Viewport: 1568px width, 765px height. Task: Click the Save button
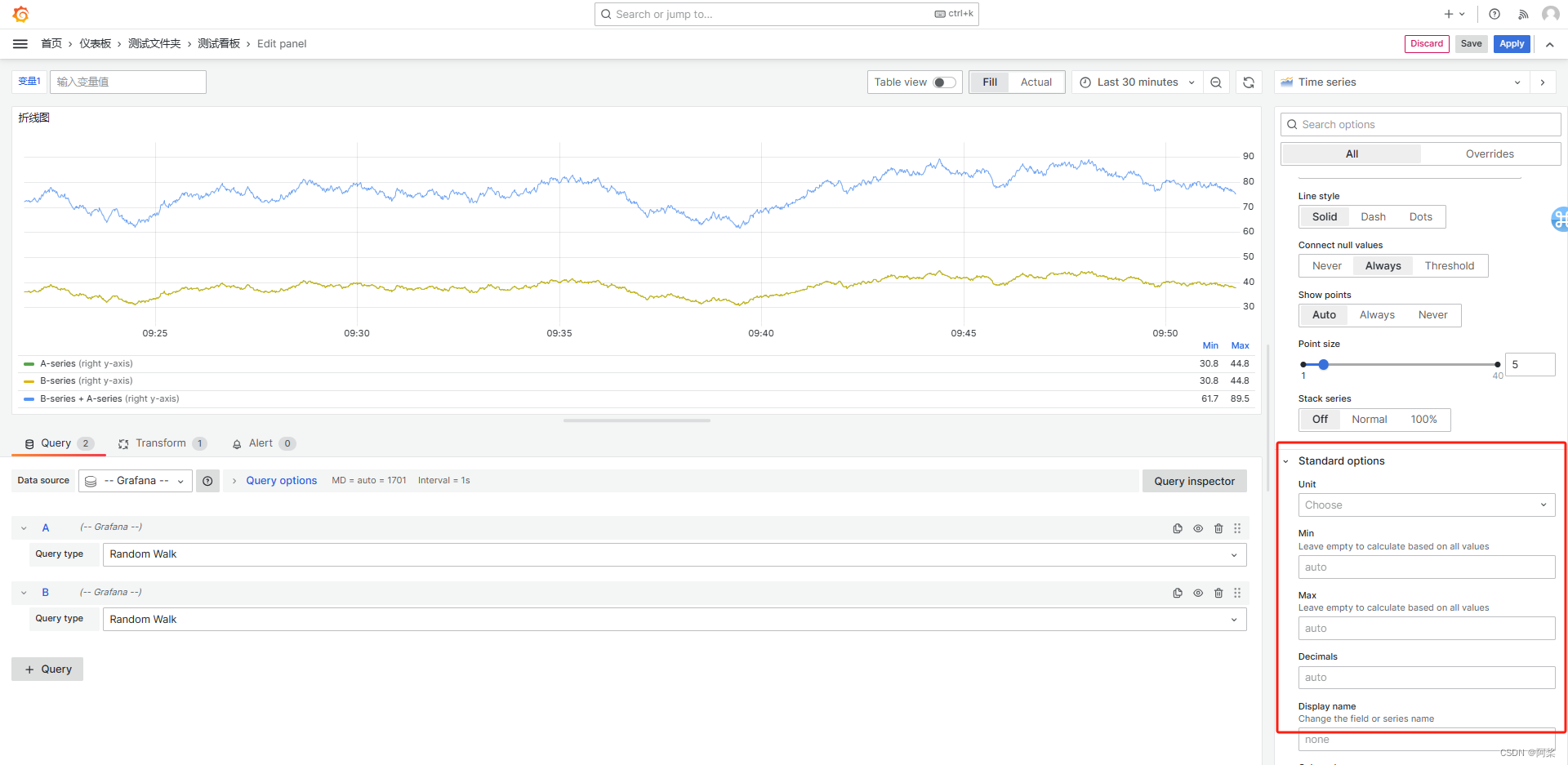click(x=1471, y=44)
